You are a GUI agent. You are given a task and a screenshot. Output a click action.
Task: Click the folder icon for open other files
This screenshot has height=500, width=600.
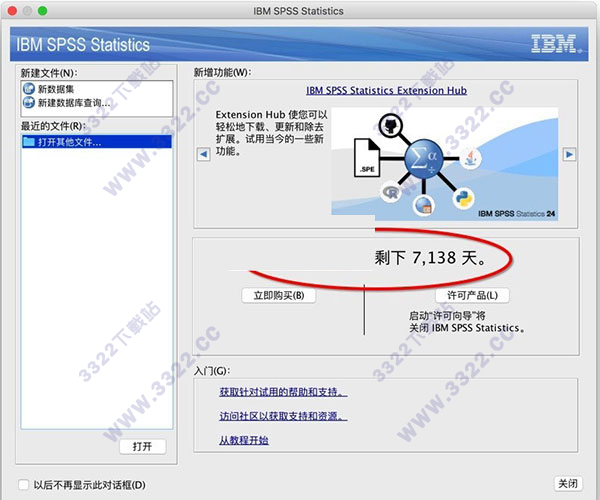[x=29, y=142]
